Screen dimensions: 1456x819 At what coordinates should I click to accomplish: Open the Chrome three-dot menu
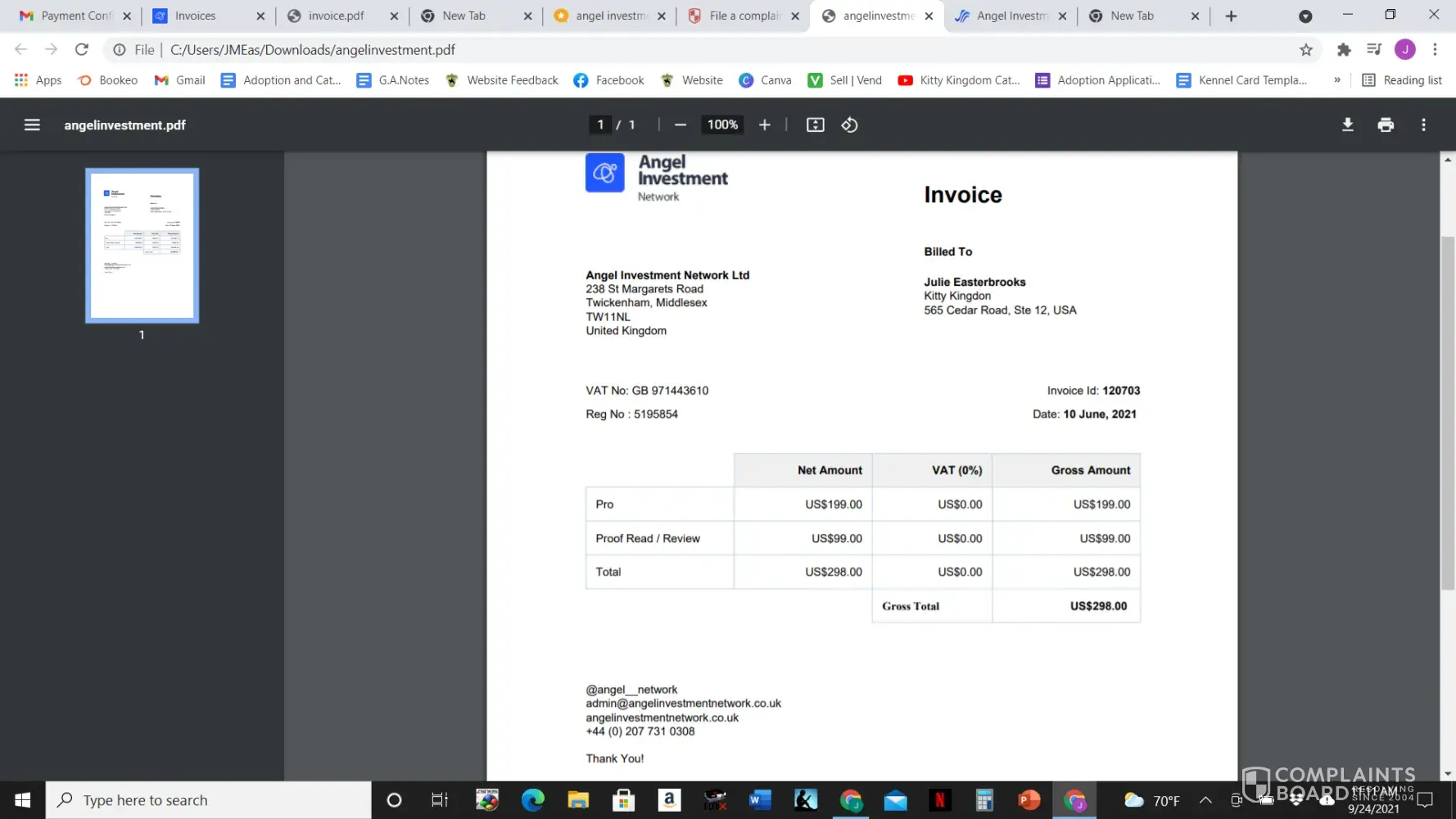click(x=1435, y=50)
